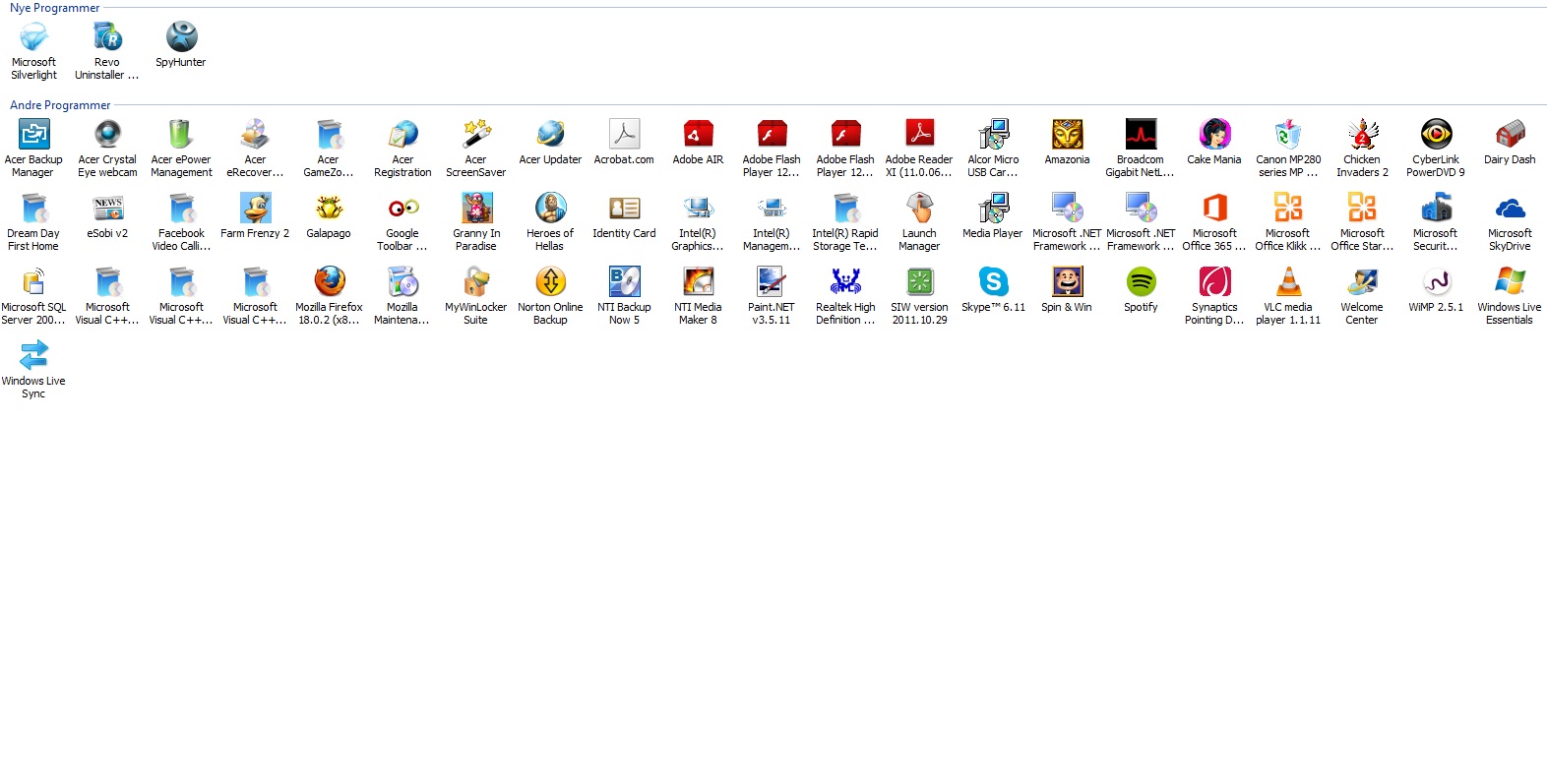Open Acer Registration

[402, 134]
